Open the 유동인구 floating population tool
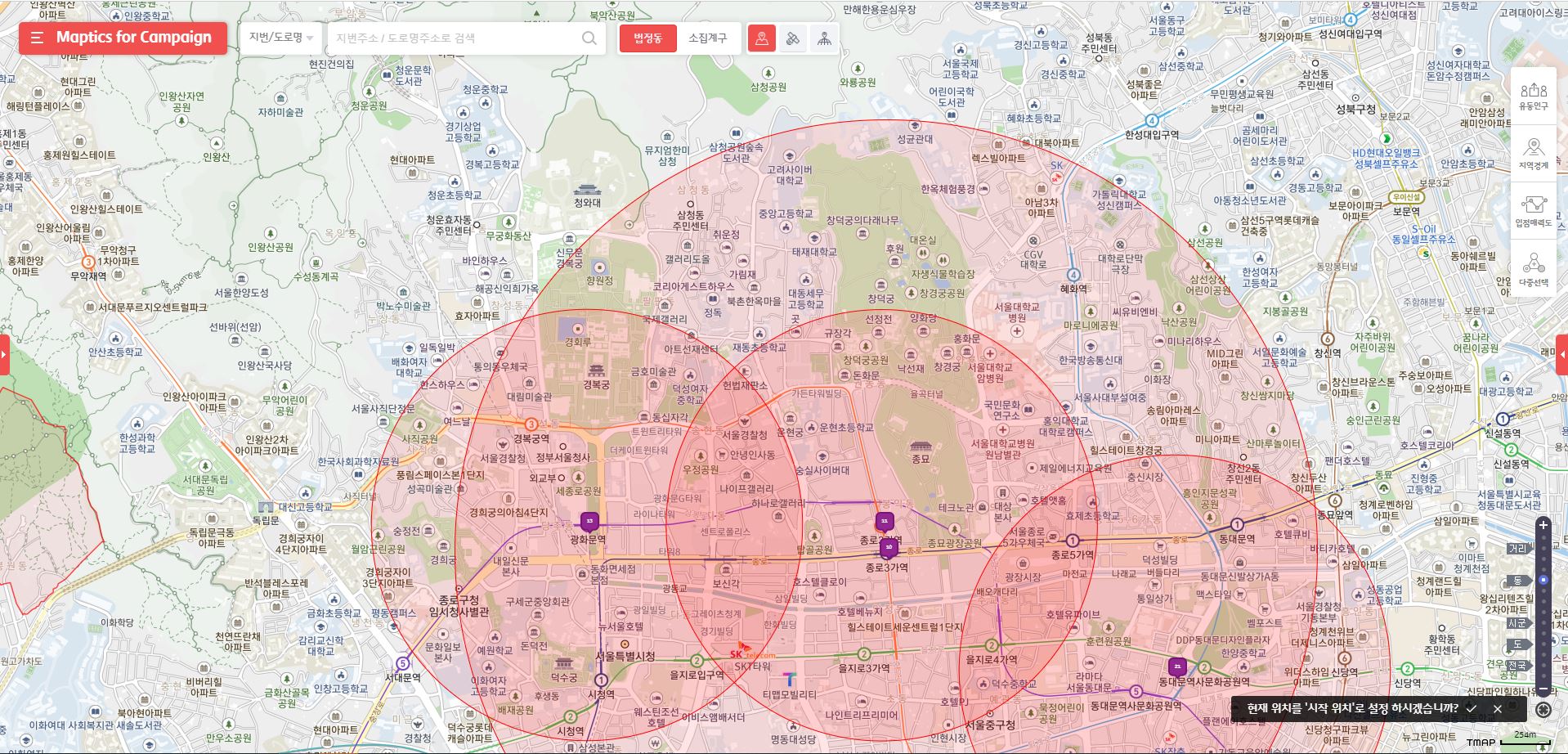Image resolution: width=1568 pixels, height=754 pixels. pyautogui.click(x=1533, y=96)
